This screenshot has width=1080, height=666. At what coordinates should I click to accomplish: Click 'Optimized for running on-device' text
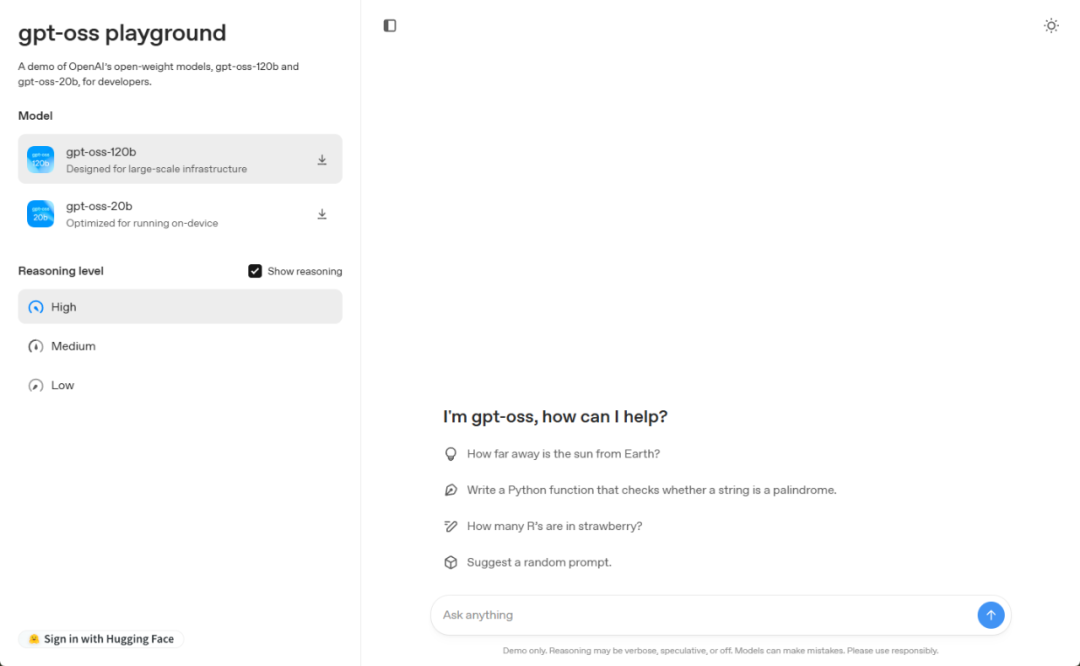[142, 224]
